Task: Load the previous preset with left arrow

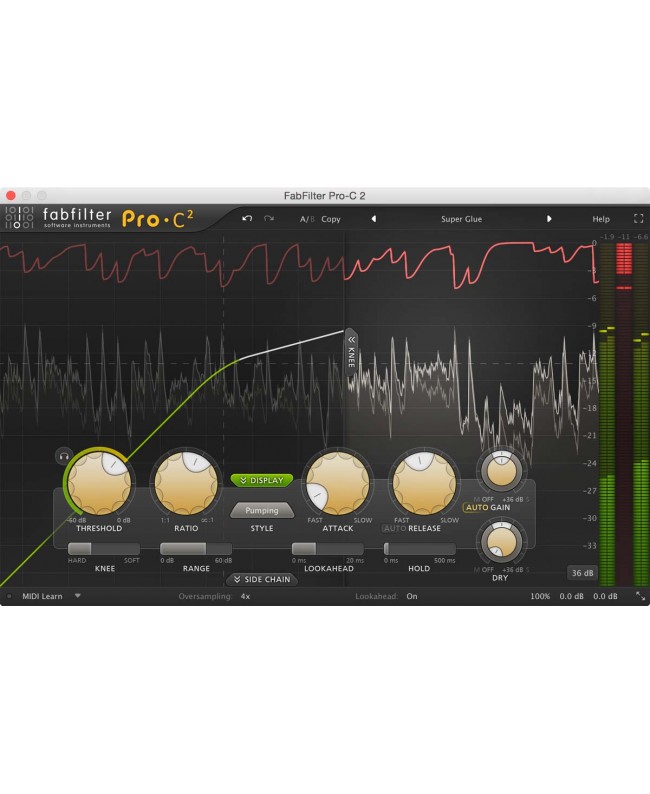Action: coord(374,219)
